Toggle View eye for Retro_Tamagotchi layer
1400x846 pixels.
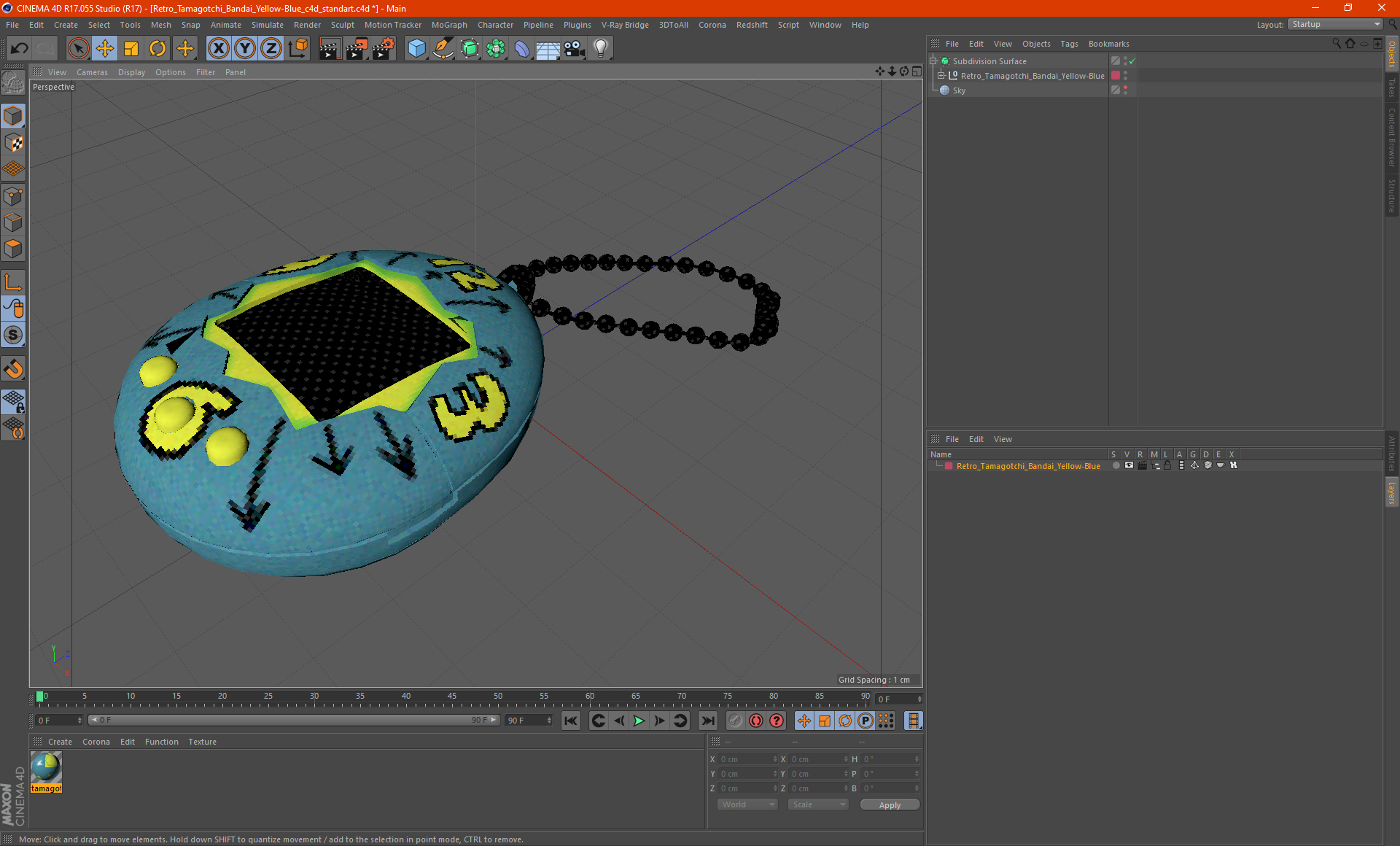click(x=1129, y=465)
